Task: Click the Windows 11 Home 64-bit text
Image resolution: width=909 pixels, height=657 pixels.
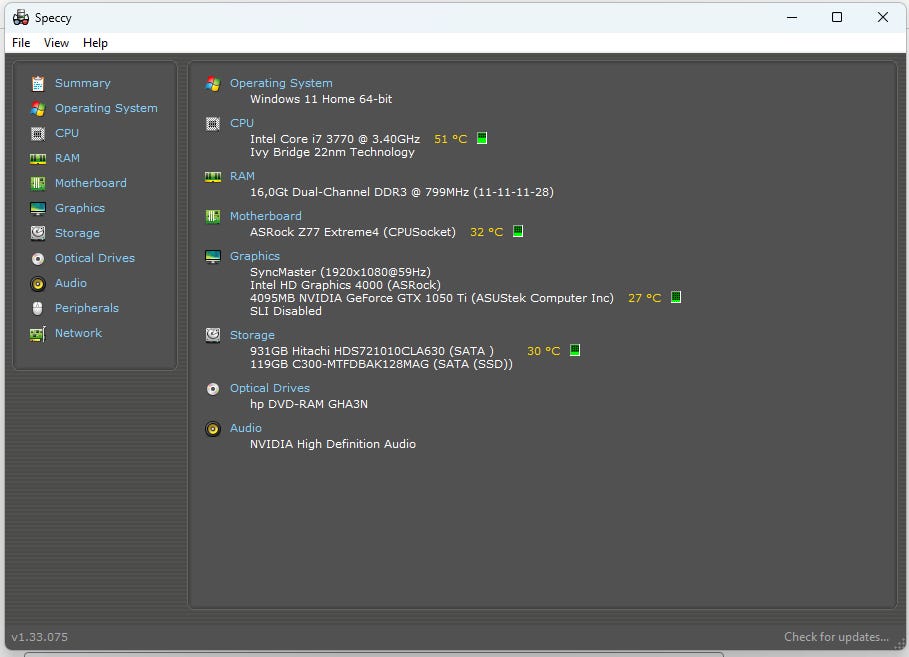Action: coord(321,99)
